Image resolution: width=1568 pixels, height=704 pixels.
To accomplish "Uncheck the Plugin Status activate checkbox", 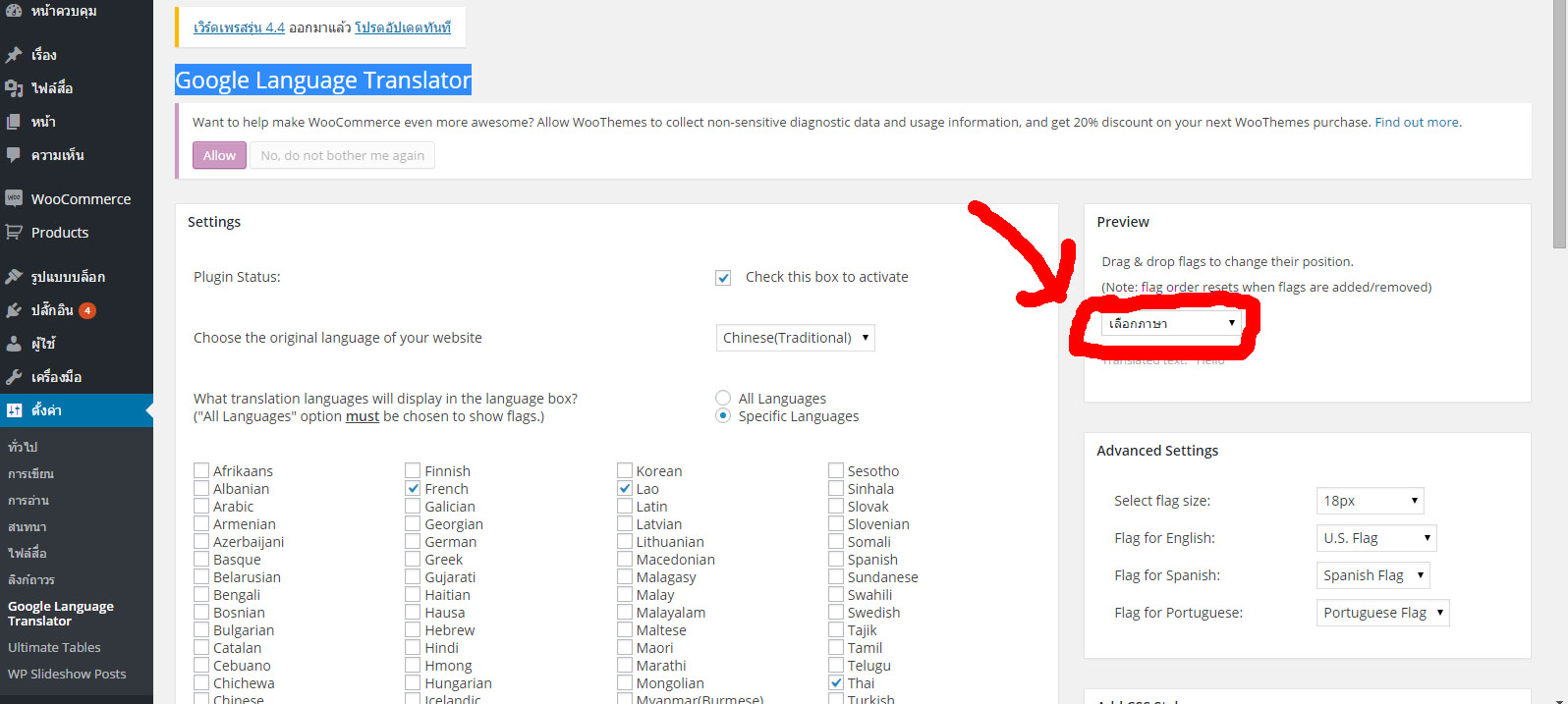I will click(723, 278).
